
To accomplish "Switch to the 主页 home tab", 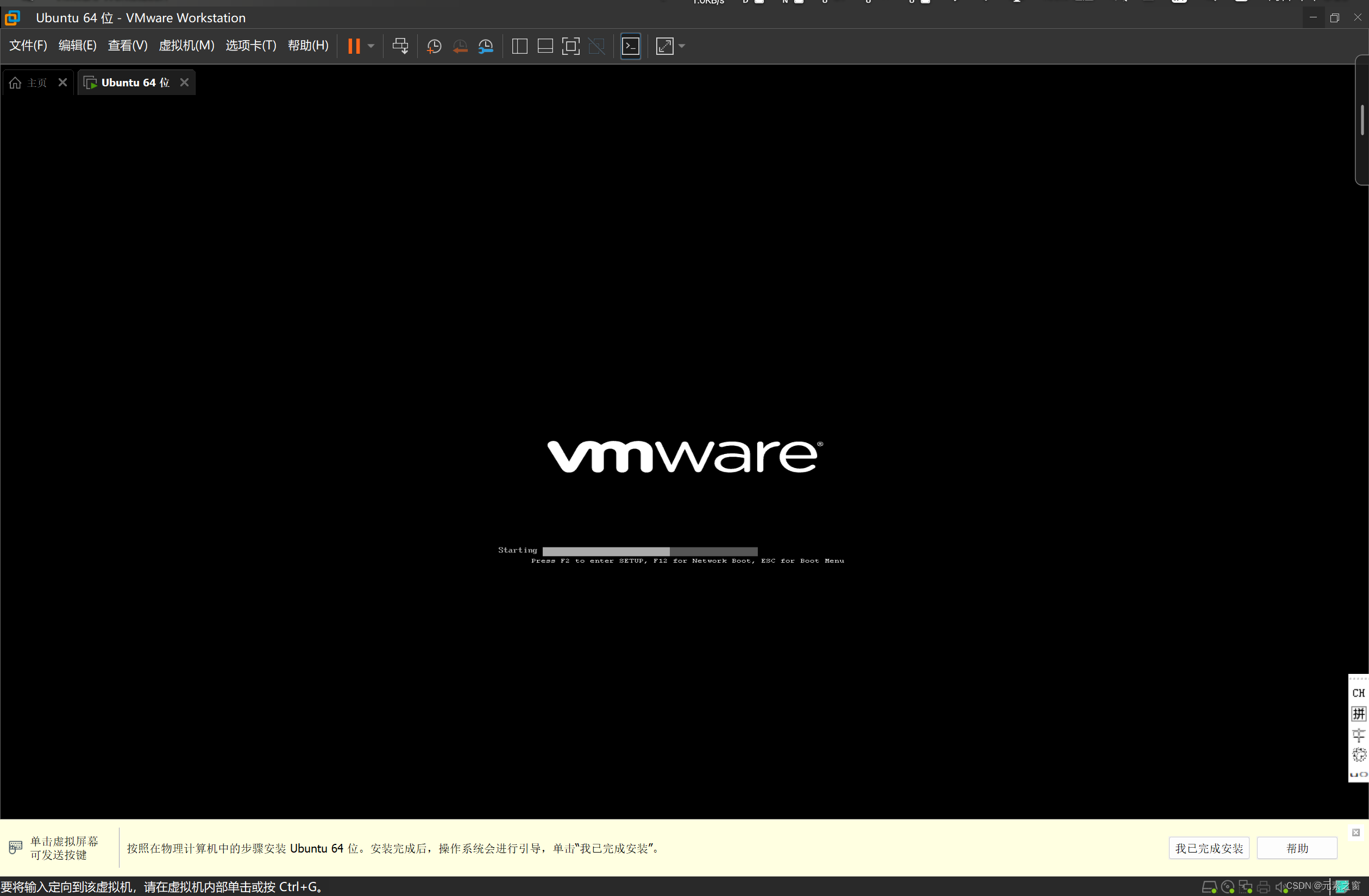I will (x=30, y=83).
